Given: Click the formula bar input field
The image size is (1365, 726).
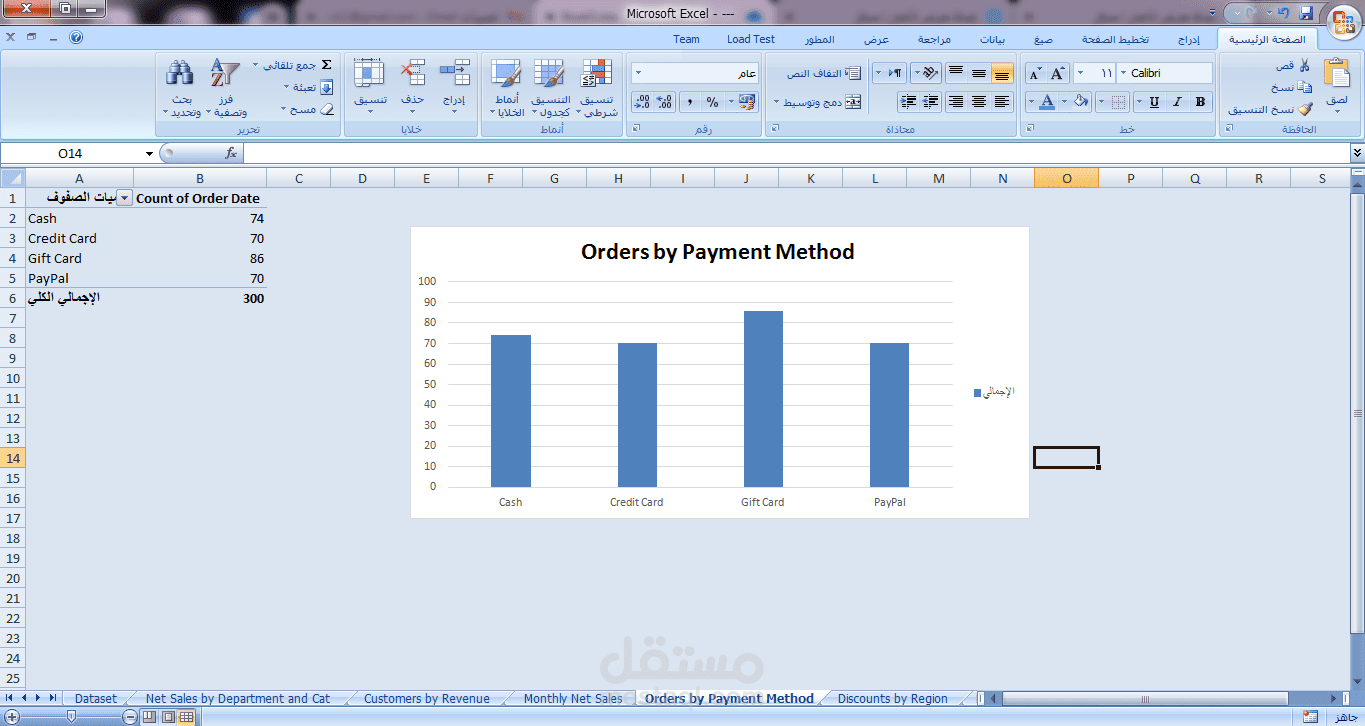Looking at the screenshot, I should point(796,153).
